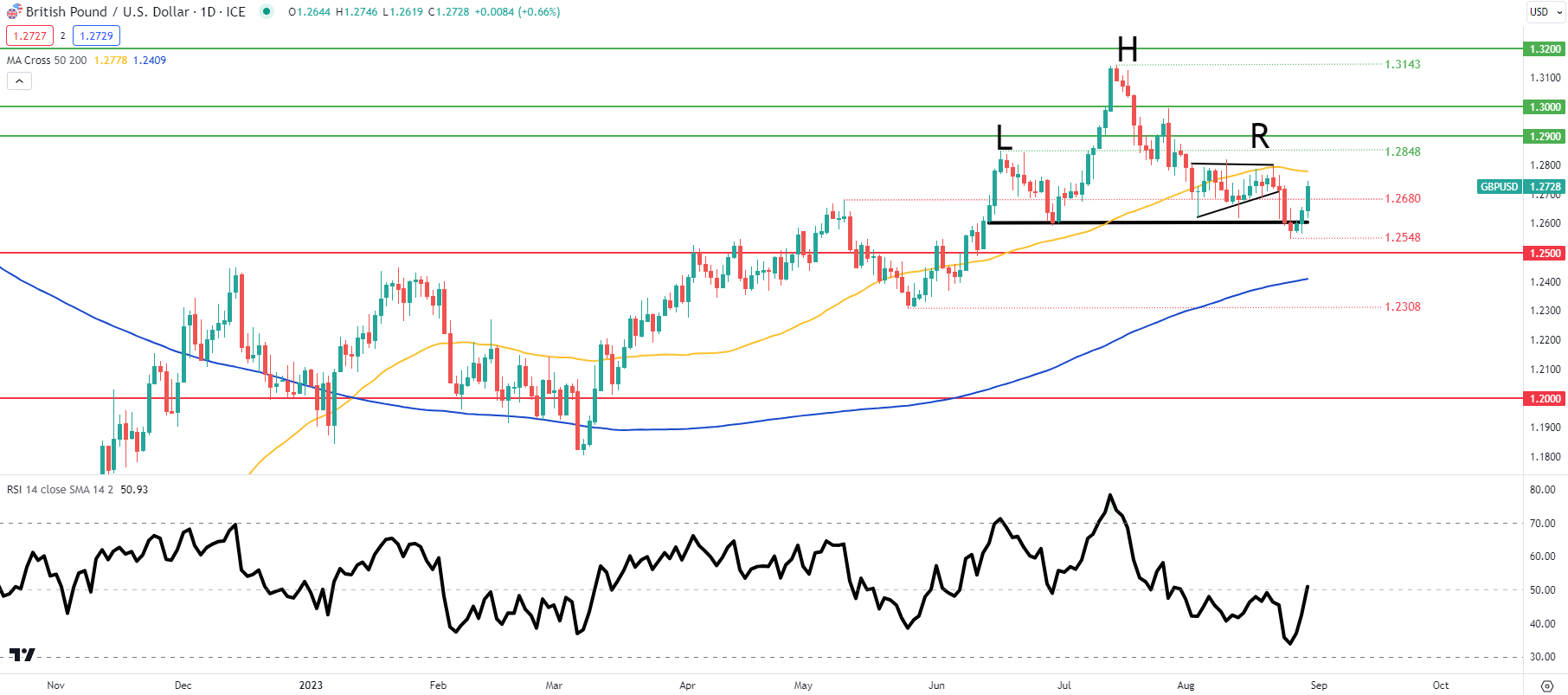The width and height of the screenshot is (1568, 695).
Task: Click the Jul date on time axis
Action: click(x=1064, y=685)
